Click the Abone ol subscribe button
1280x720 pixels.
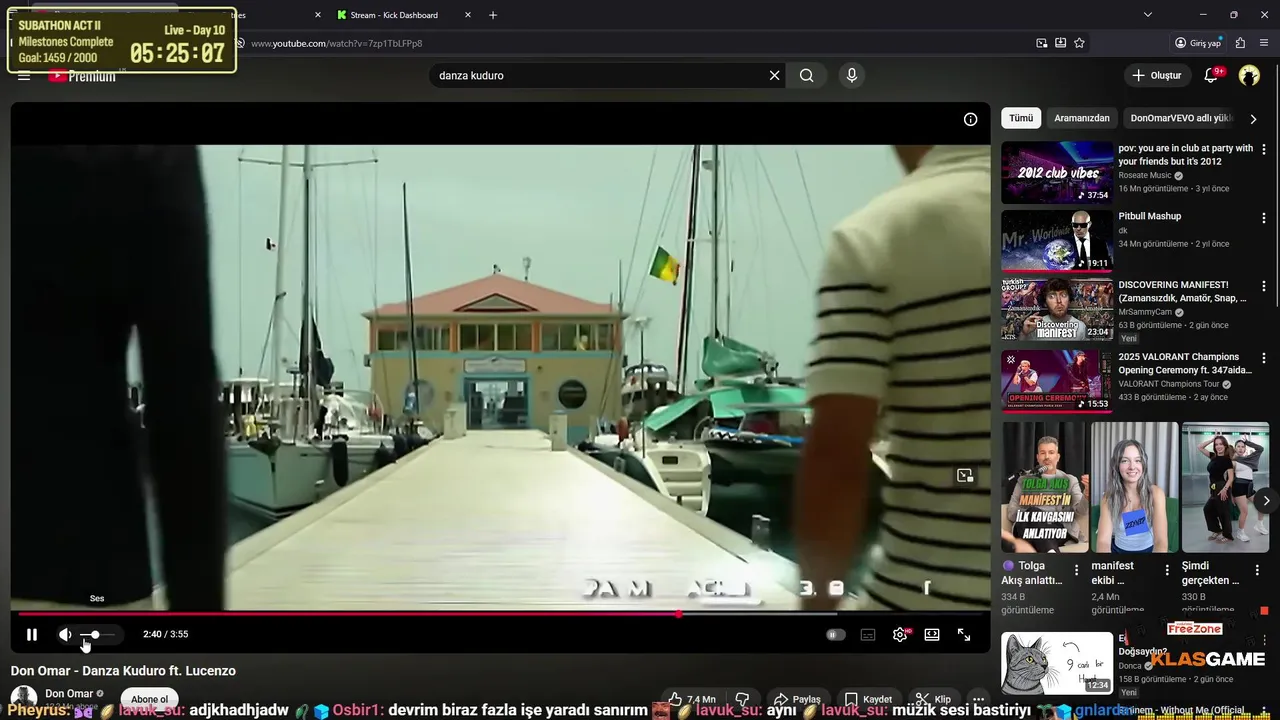coord(150,699)
